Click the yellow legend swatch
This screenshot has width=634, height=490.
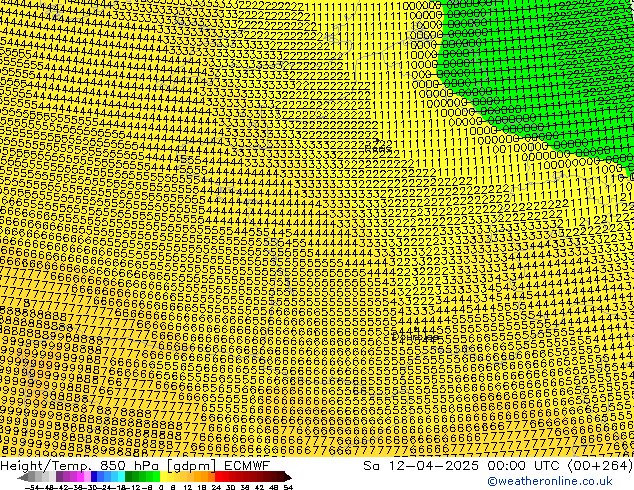[163, 477]
